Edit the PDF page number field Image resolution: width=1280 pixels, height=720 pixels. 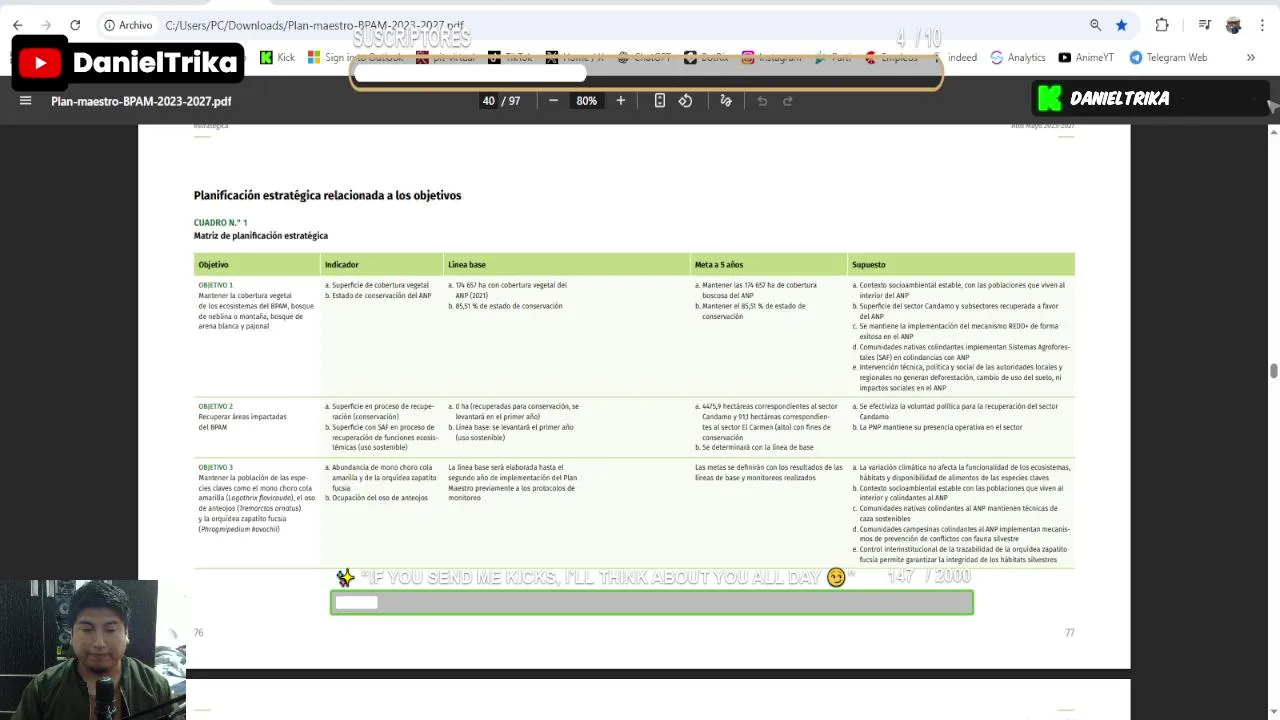tap(488, 101)
